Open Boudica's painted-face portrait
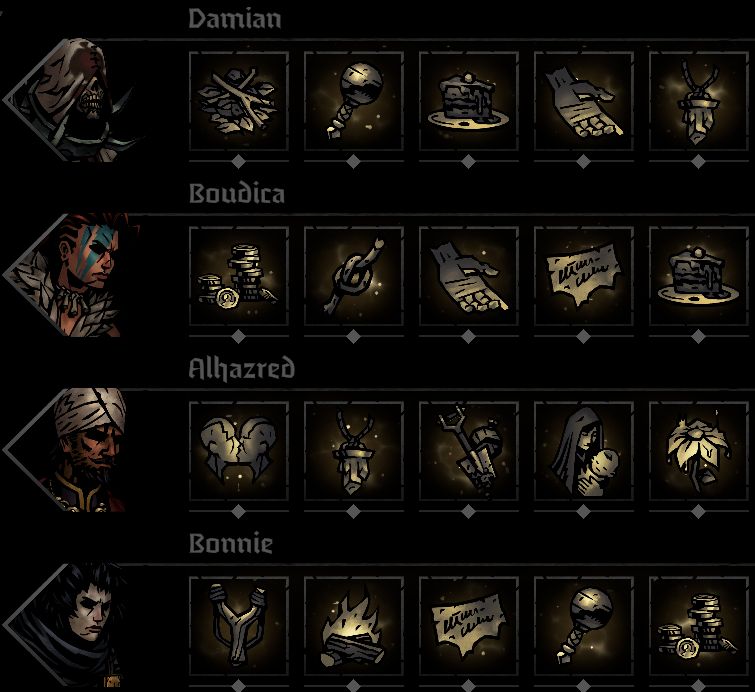Screen dimensions: 755x692 [72, 274]
